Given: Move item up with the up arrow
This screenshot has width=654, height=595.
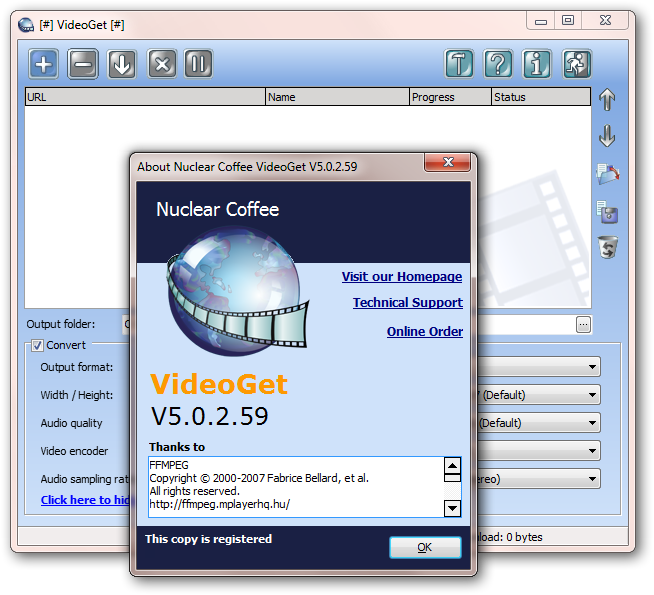Looking at the screenshot, I should pyautogui.click(x=607, y=100).
